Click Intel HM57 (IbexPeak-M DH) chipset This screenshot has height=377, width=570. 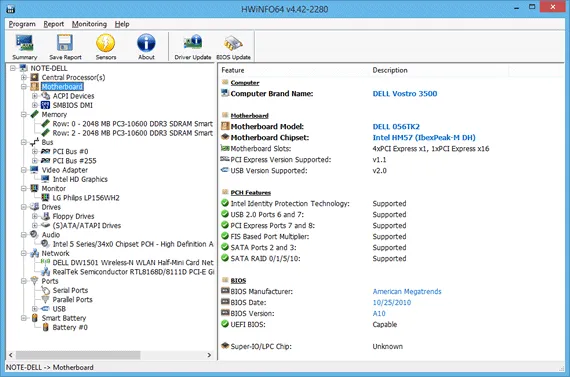click(424, 138)
